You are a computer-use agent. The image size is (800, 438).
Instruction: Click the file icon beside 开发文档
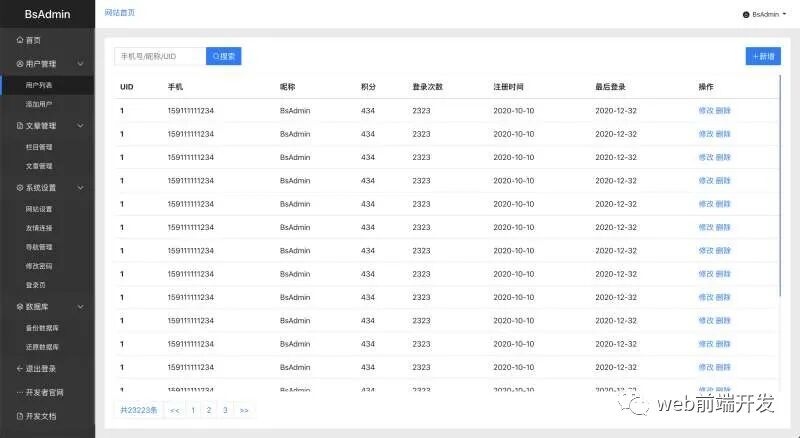(x=19, y=416)
